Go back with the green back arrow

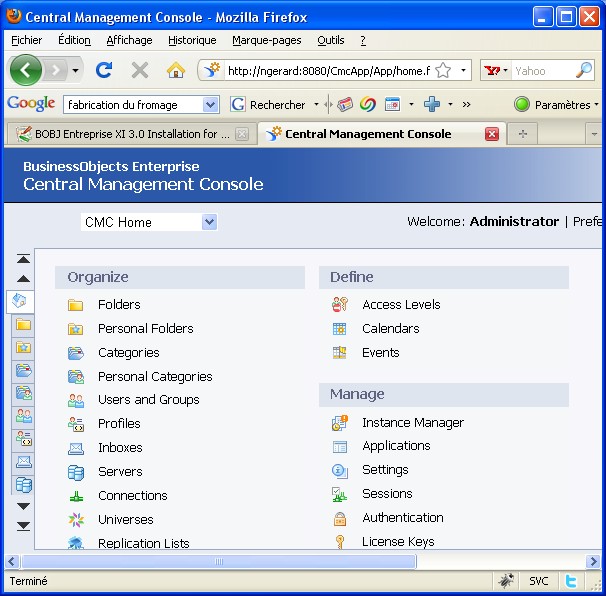click(x=26, y=70)
